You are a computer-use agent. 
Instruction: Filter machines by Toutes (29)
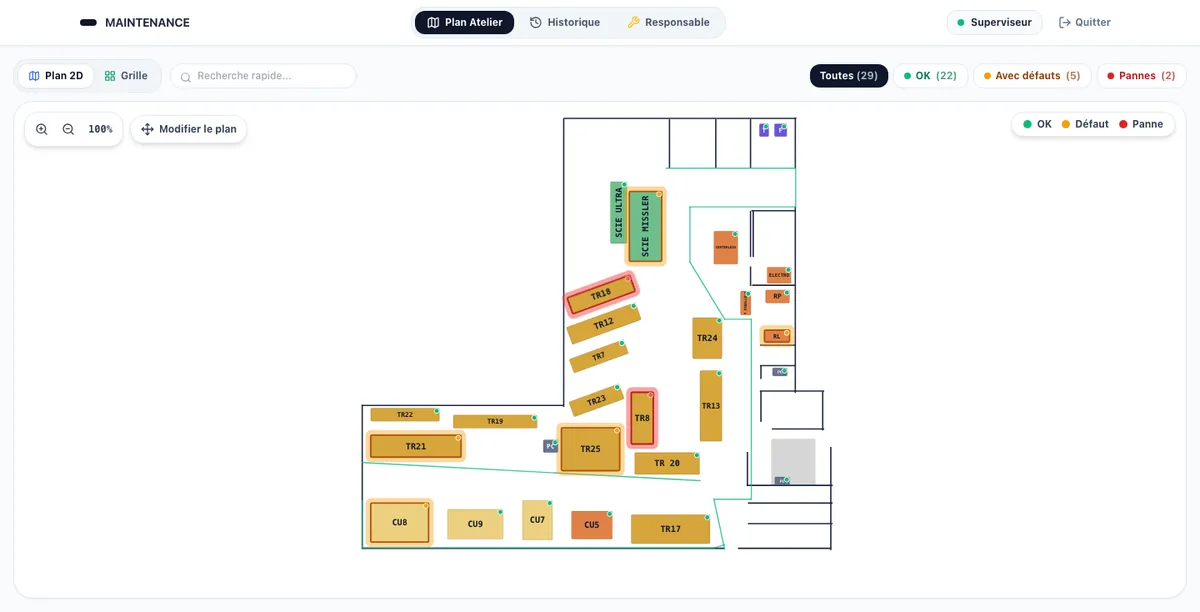tap(849, 76)
